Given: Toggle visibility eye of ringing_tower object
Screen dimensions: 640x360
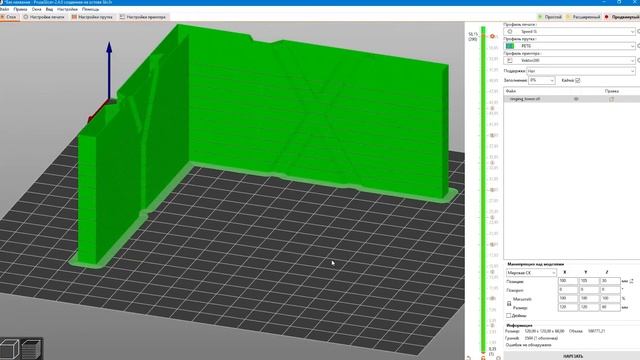Looking at the screenshot, I should [x=576, y=99].
